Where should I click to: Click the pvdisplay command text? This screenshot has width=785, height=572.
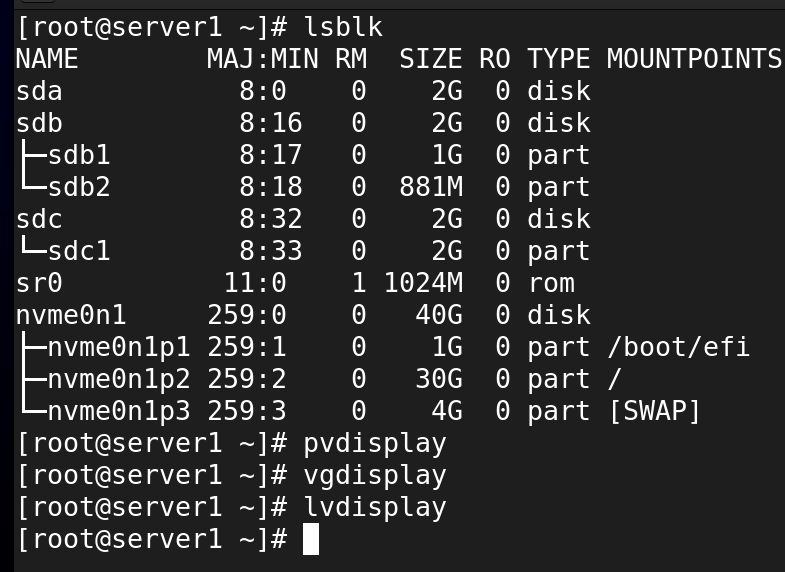[x=374, y=444]
